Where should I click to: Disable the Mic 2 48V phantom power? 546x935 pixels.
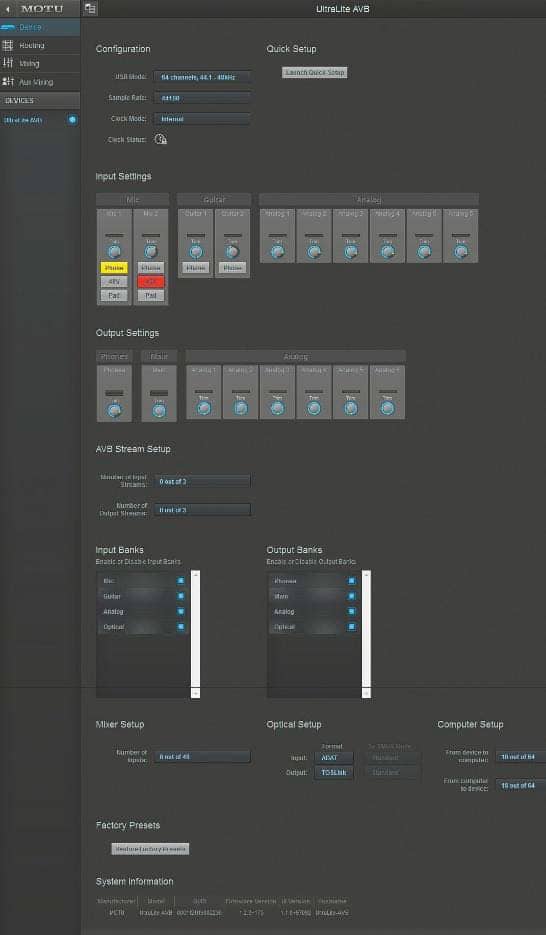pyautogui.click(x=151, y=282)
